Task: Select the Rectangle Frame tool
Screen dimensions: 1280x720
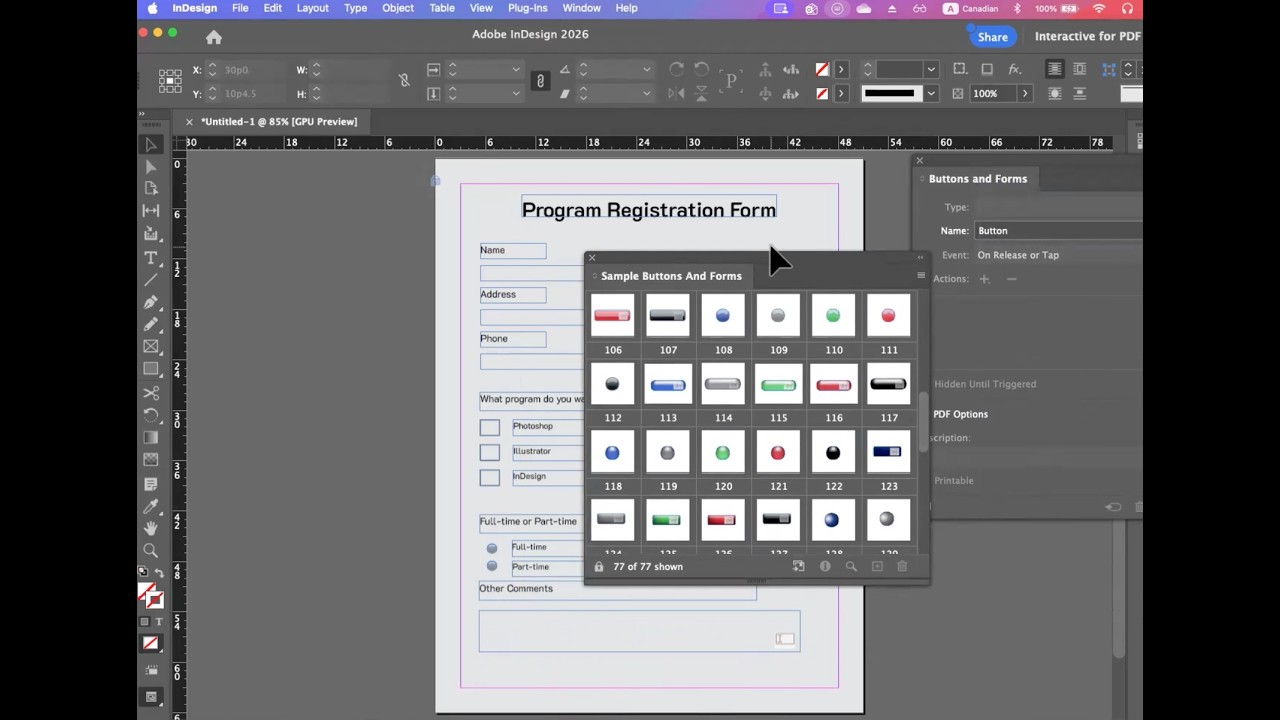Action: click(151, 347)
